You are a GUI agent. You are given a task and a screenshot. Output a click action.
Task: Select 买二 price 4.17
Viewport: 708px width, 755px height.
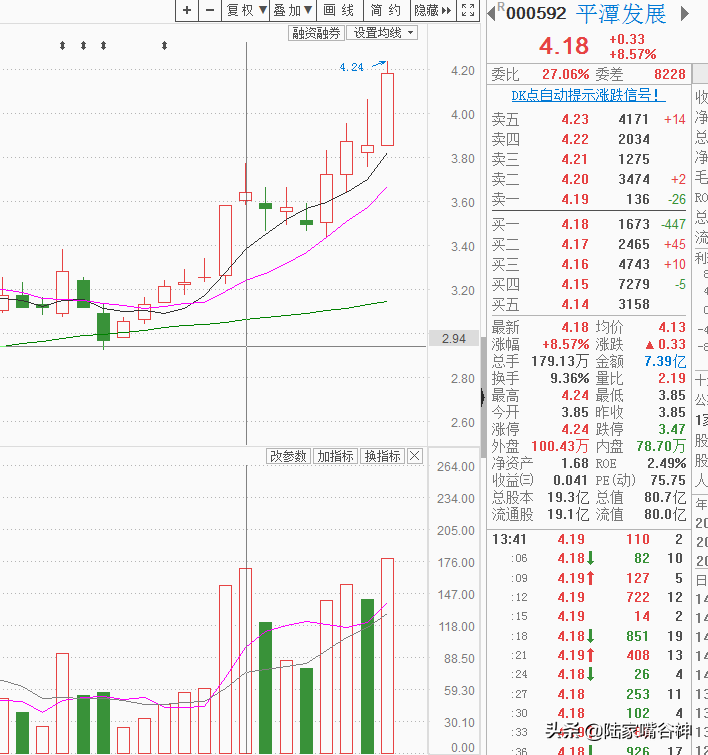575,245
